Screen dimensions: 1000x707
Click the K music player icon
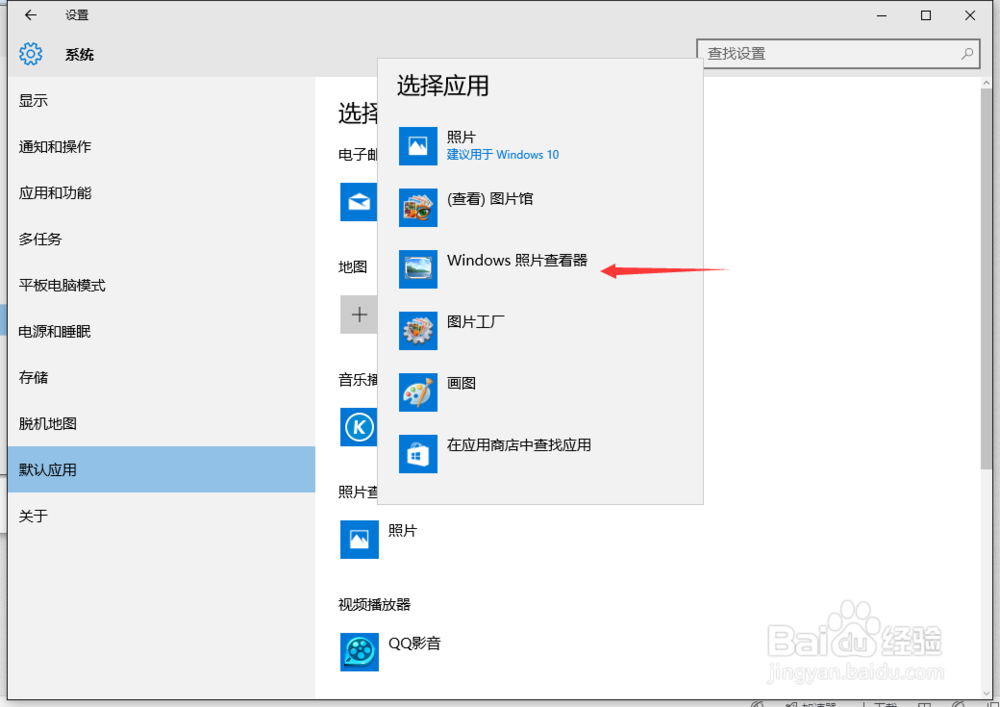[x=358, y=427]
